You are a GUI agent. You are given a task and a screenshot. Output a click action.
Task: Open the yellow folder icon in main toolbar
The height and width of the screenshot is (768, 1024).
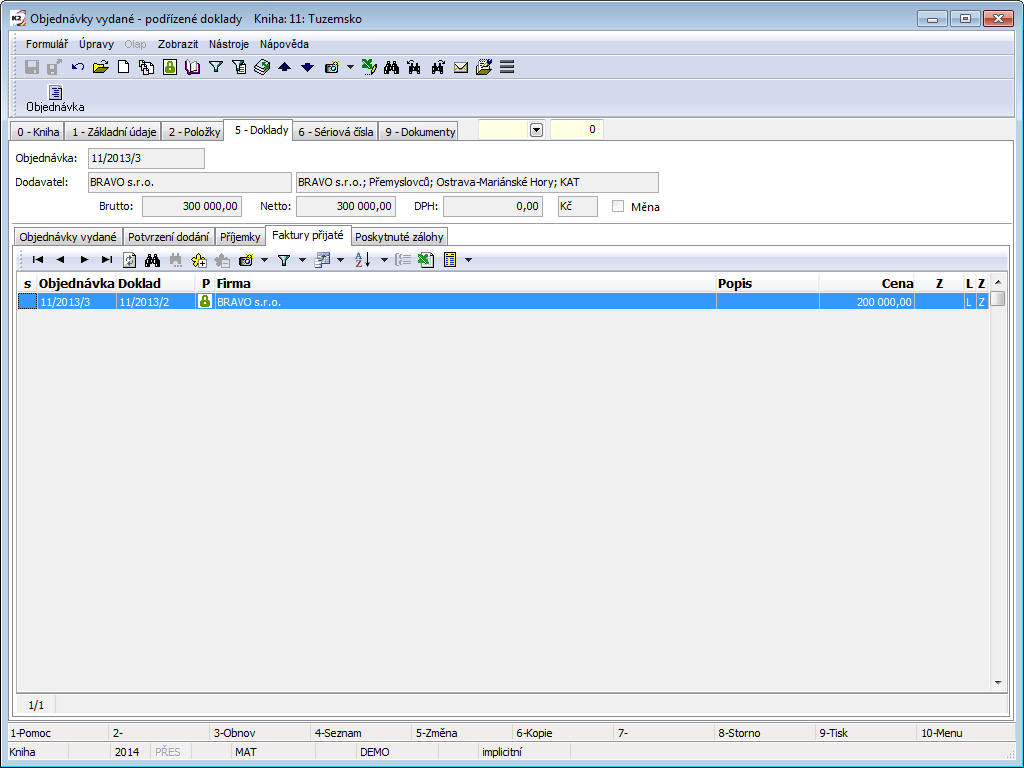[x=101, y=67]
